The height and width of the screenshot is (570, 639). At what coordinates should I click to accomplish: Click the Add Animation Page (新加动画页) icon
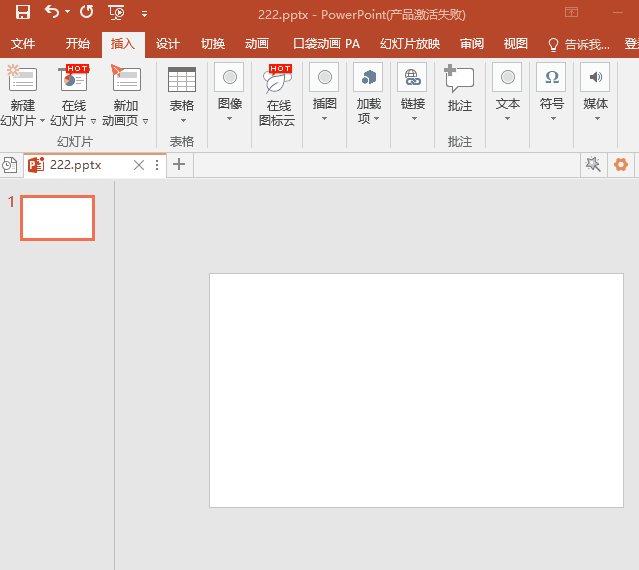[x=126, y=80]
